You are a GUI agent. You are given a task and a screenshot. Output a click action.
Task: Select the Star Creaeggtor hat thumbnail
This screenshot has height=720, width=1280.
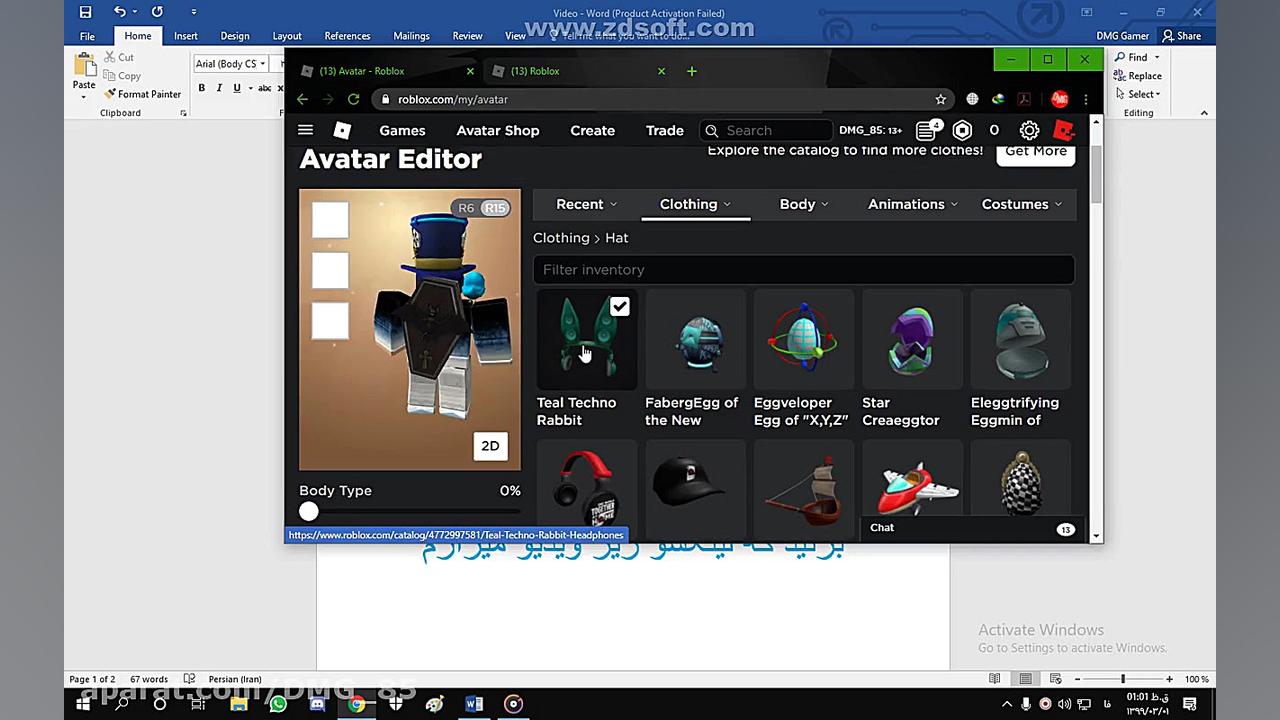click(x=912, y=340)
